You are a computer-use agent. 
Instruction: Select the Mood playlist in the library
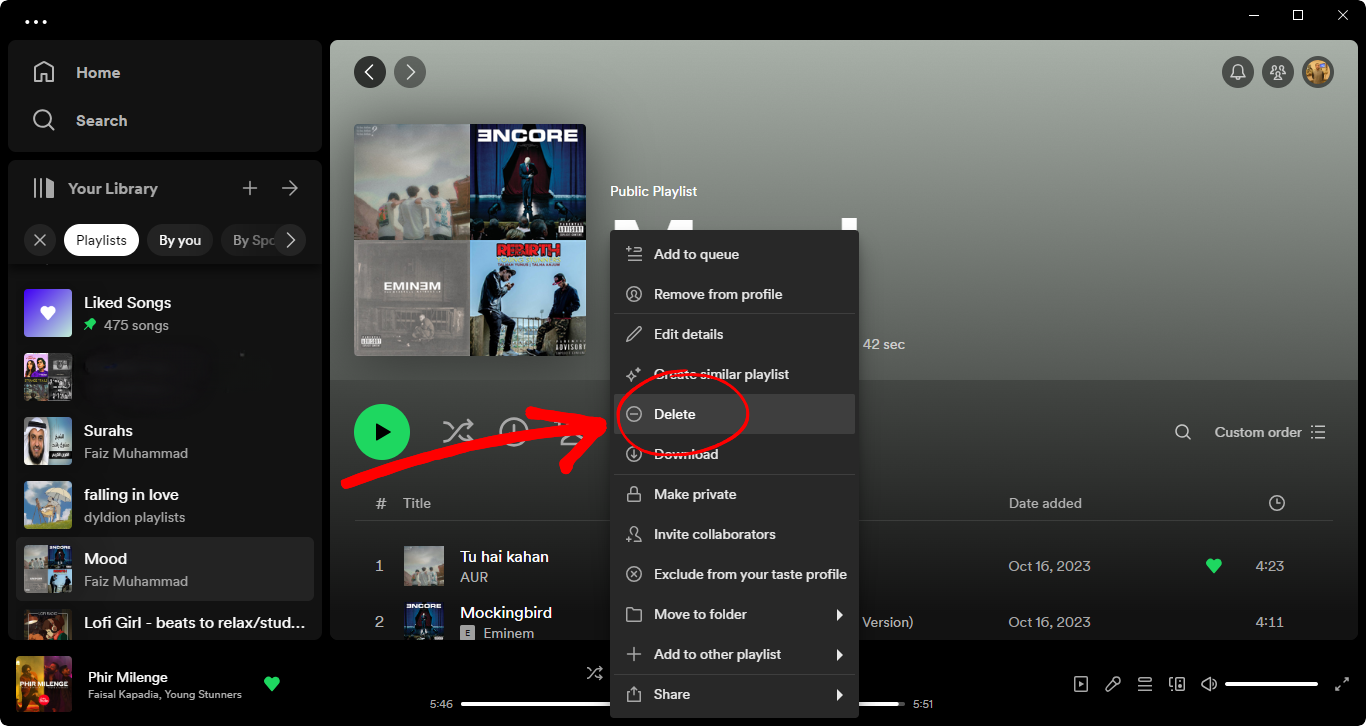pyautogui.click(x=165, y=569)
